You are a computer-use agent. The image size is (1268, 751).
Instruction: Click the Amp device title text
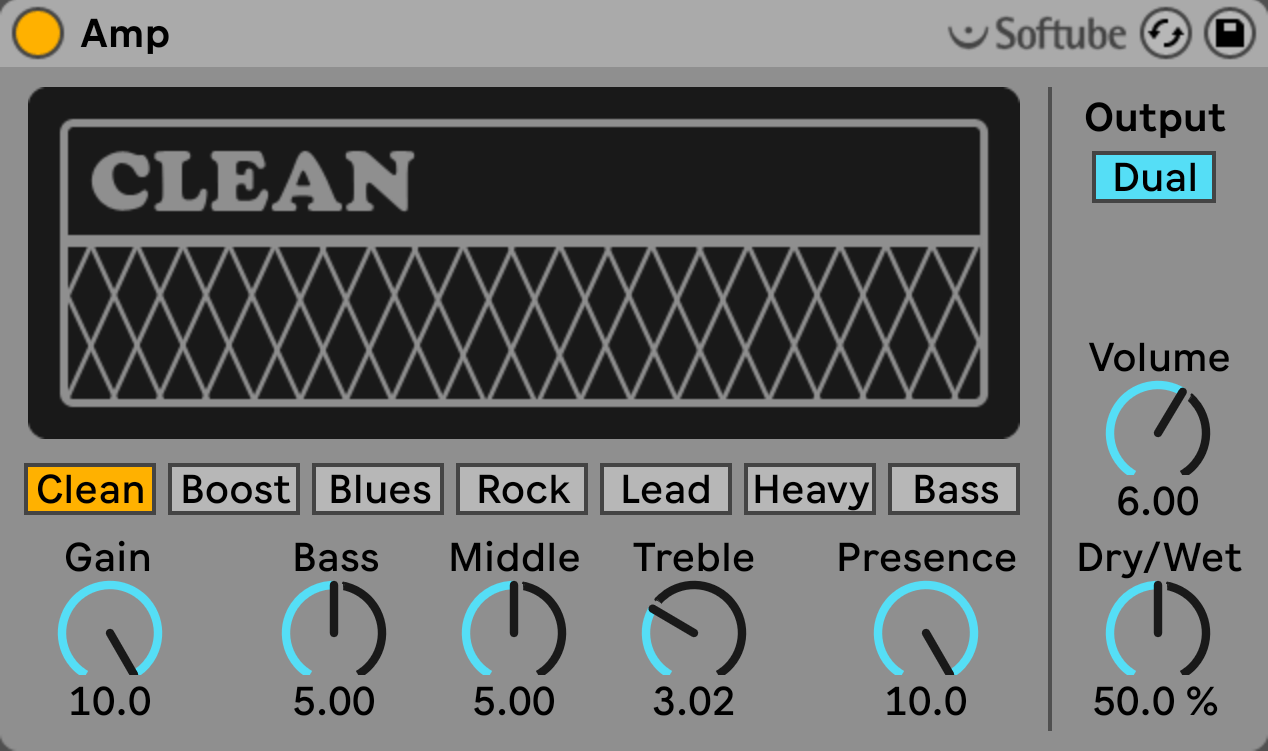click(125, 35)
